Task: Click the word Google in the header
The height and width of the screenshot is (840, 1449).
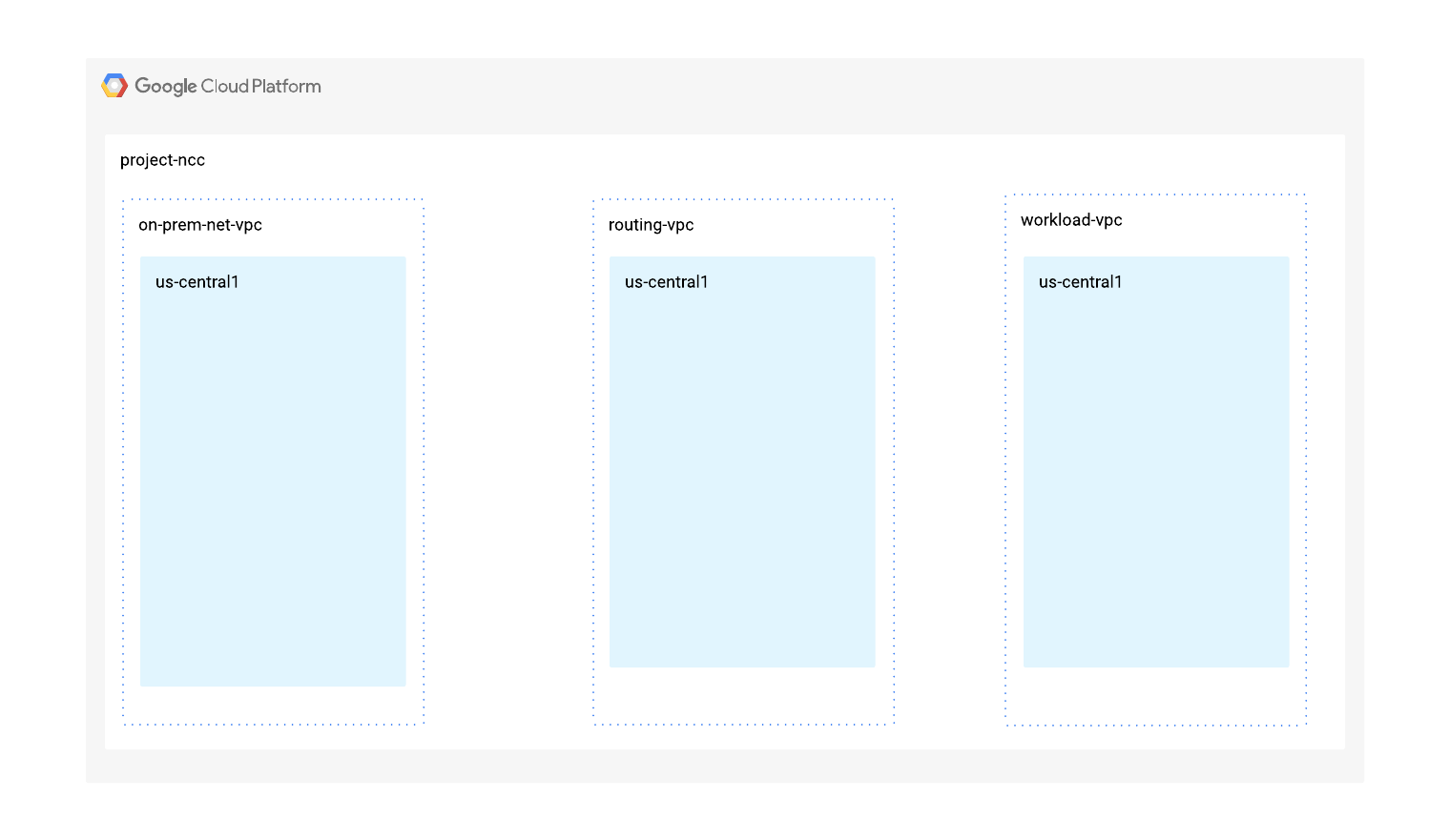Action: pyautogui.click(x=165, y=86)
